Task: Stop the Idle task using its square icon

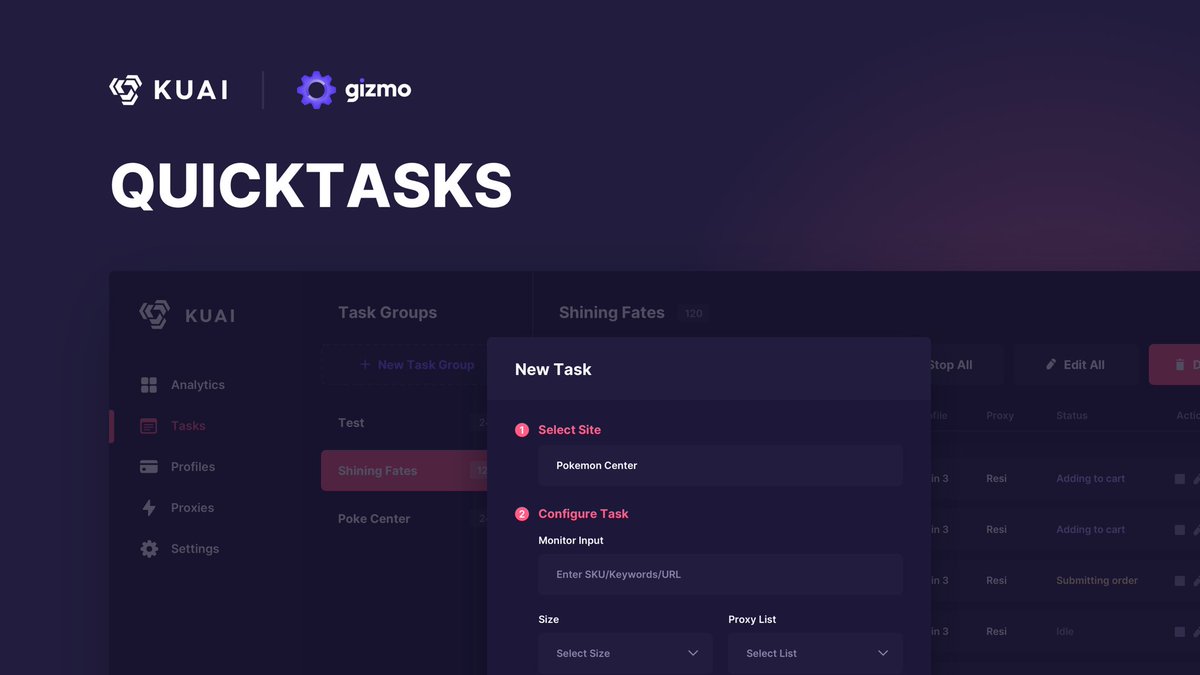Action: [x=1180, y=632]
